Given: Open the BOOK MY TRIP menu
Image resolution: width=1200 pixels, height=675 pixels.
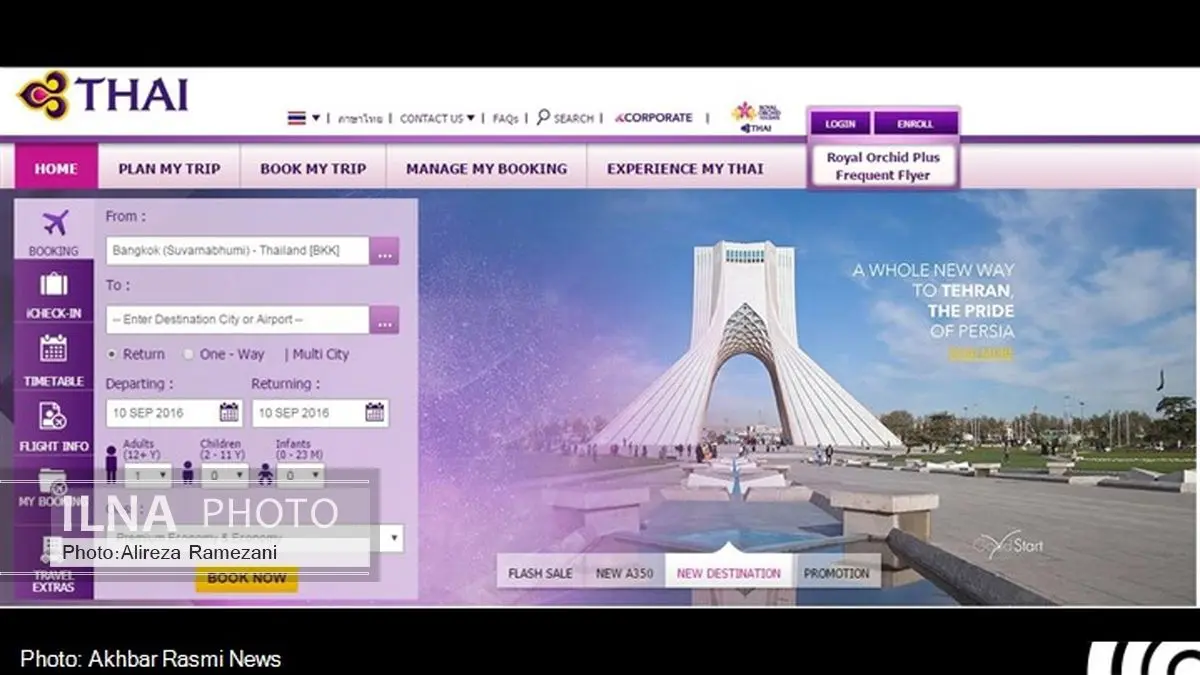Looking at the screenshot, I should point(313,169).
